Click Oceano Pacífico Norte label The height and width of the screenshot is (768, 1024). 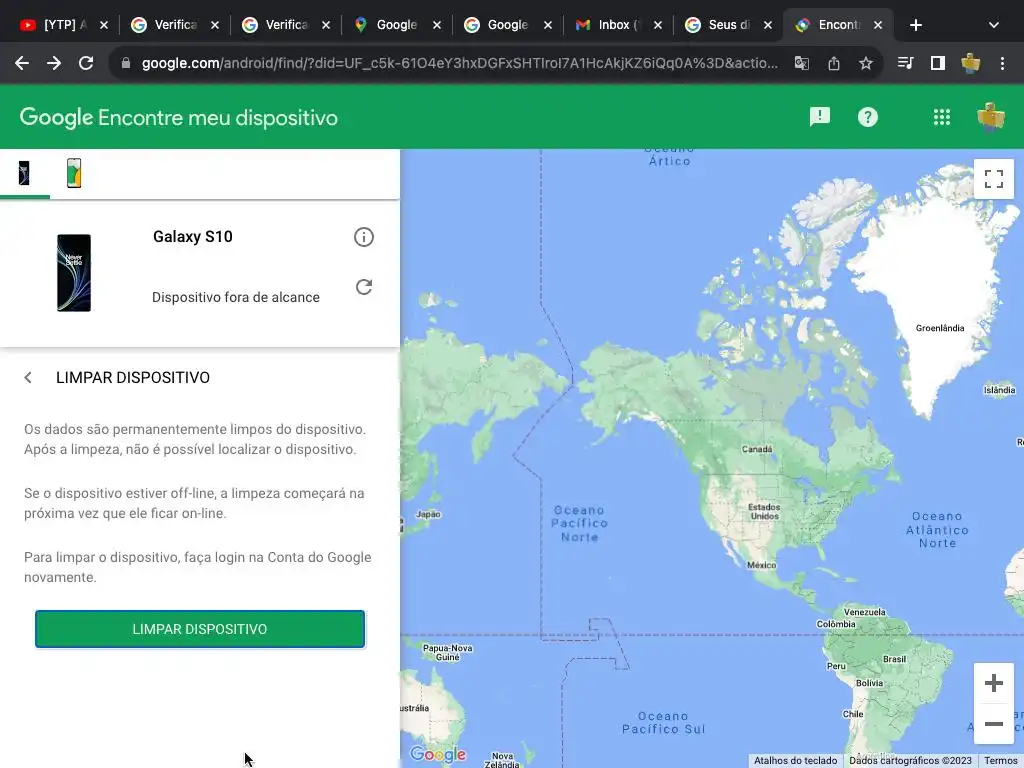point(579,523)
